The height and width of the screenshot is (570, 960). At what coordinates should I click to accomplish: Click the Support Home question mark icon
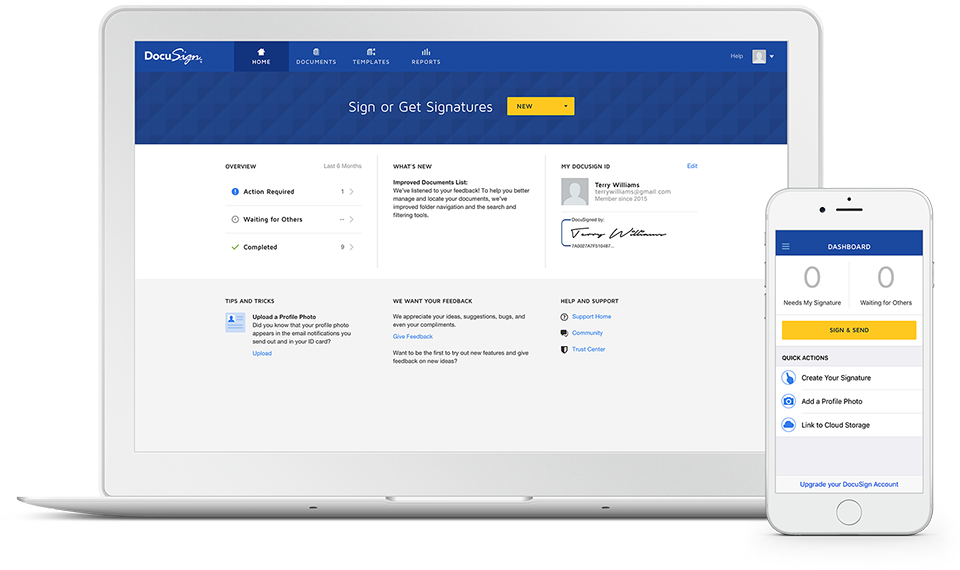[565, 317]
